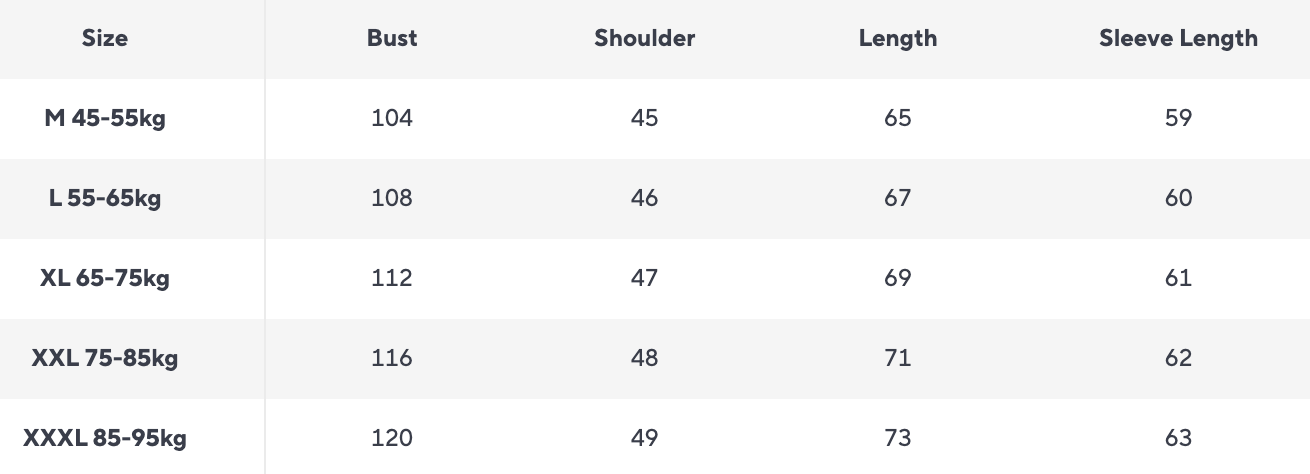Click bust value 120 for size XXXL
Viewport: 1310px width, 474px height.
(392, 438)
